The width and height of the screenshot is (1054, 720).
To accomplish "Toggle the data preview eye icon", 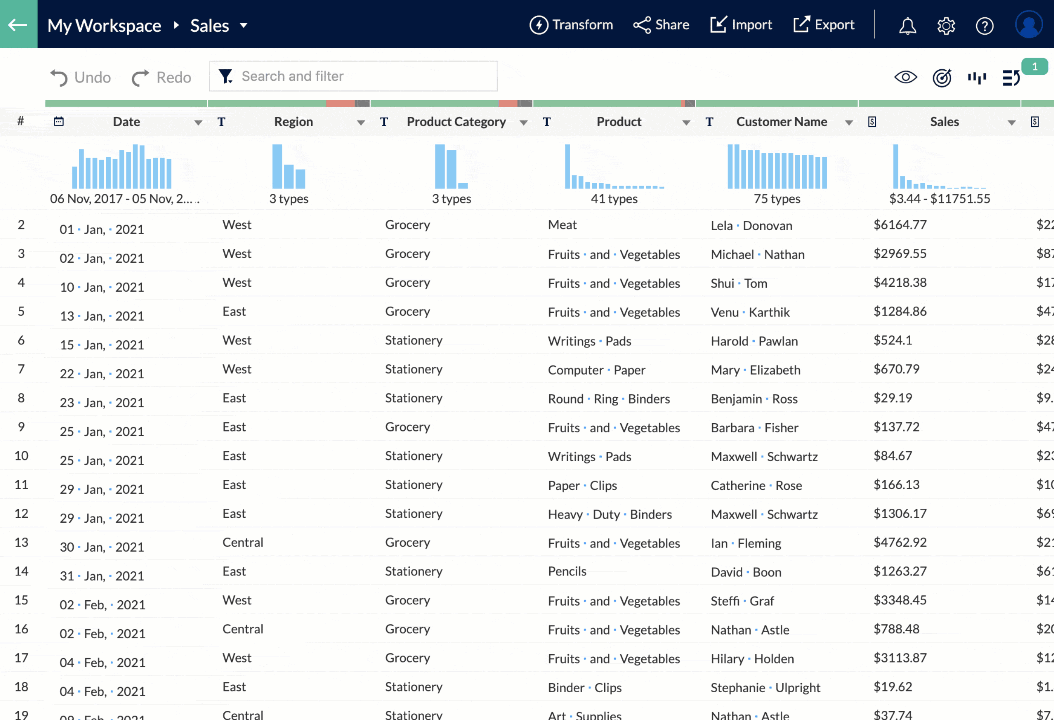I will point(905,75).
